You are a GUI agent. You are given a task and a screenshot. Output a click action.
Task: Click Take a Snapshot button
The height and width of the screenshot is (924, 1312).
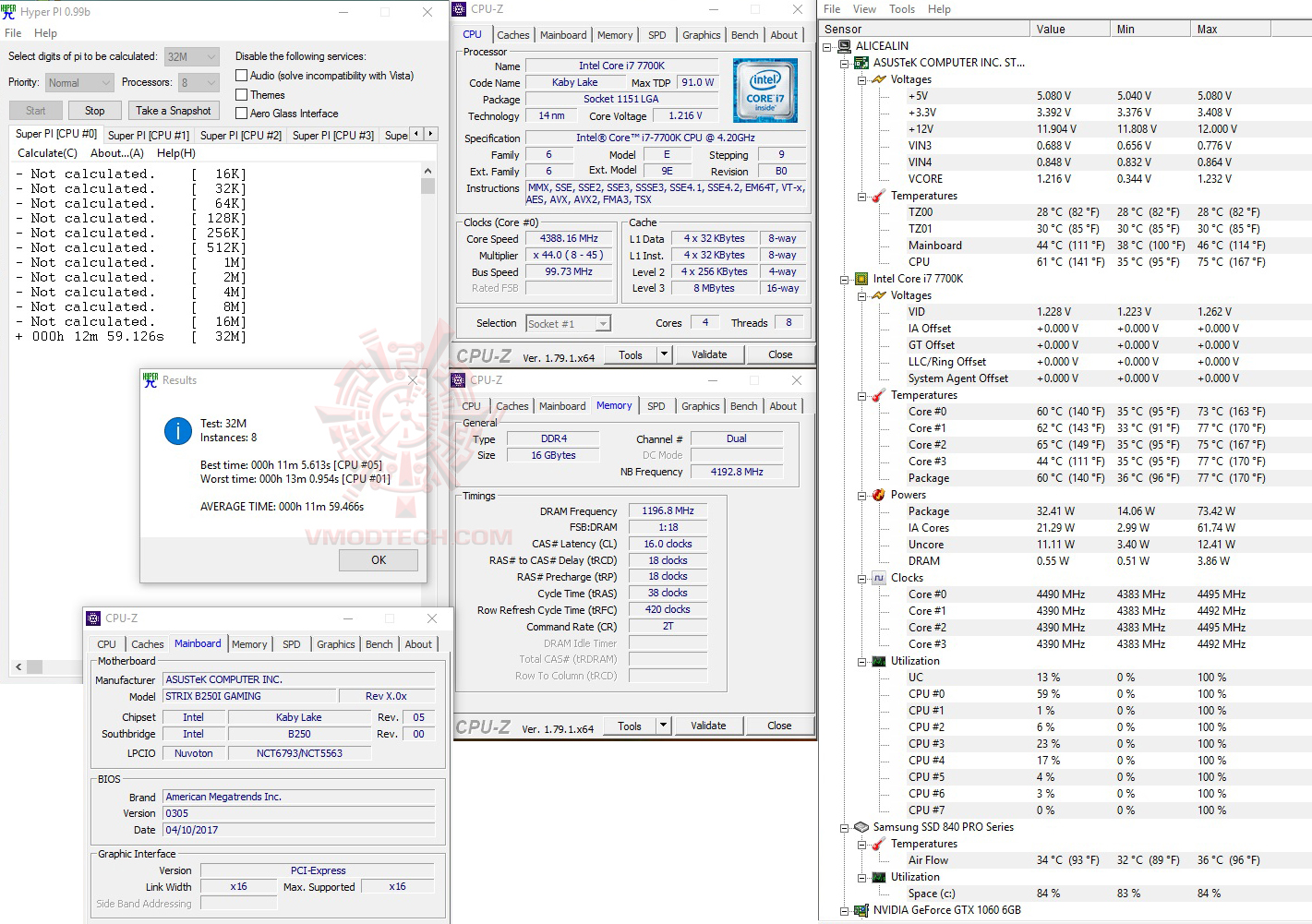pyautogui.click(x=174, y=111)
